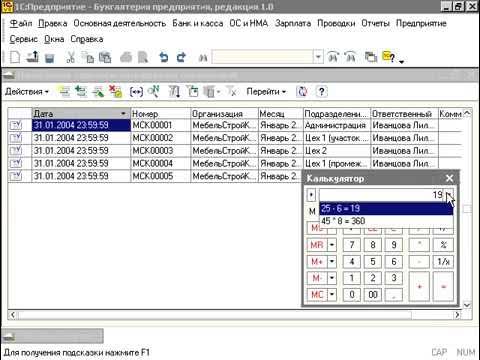Click the Print icon in main toolbar
The height and width of the screenshot is (360, 480).
click(x=126, y=57)
